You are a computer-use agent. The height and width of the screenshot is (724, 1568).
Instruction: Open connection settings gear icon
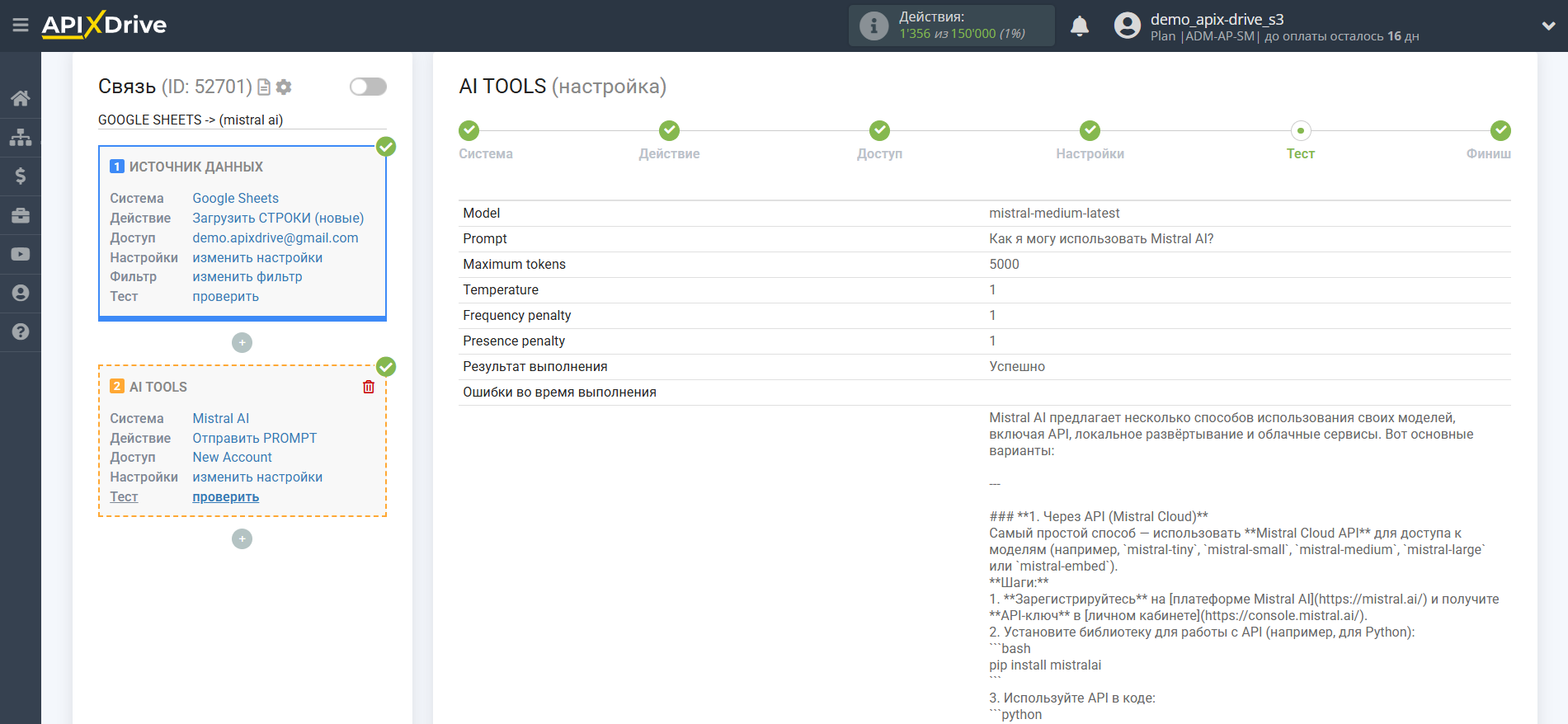click(x=284, y=87)
